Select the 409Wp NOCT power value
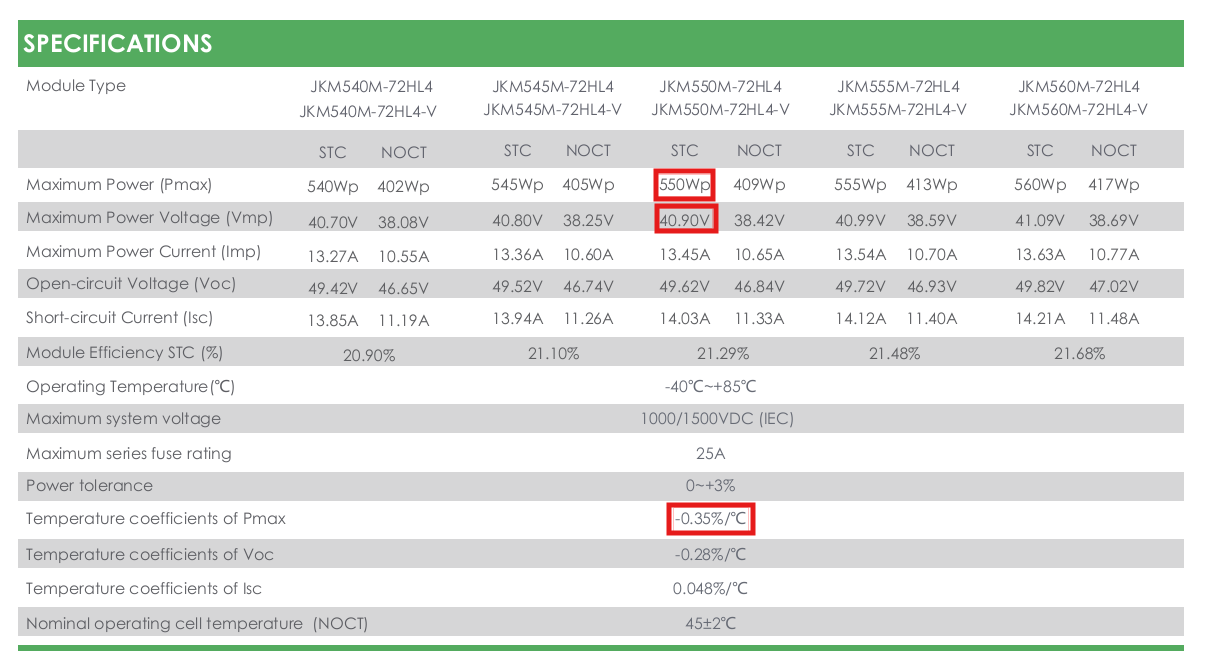1205x661 pixels. (759, 185)
